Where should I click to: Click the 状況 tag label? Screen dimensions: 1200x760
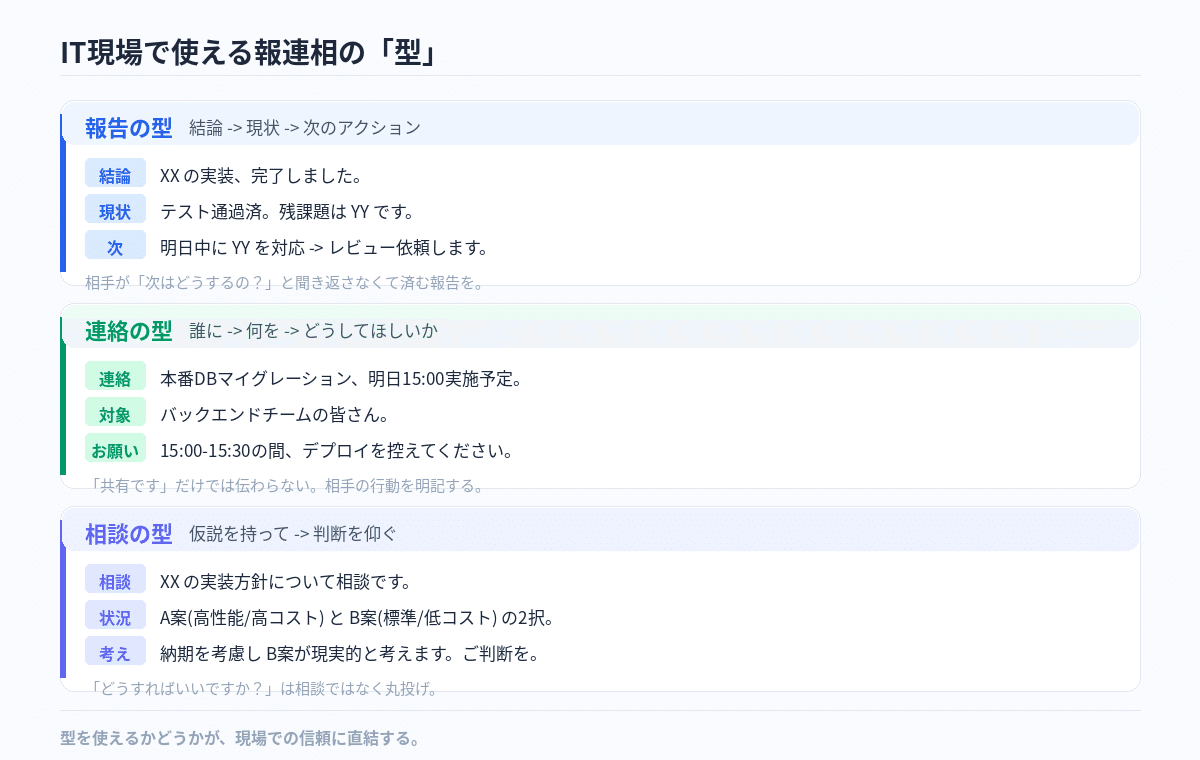[115, 617]
